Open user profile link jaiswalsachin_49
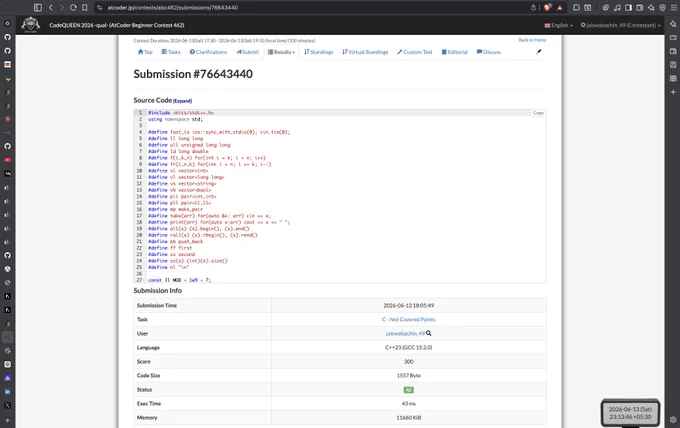This screenshot has width=680, height=428. pyautogui.click(x=405, y=333)
